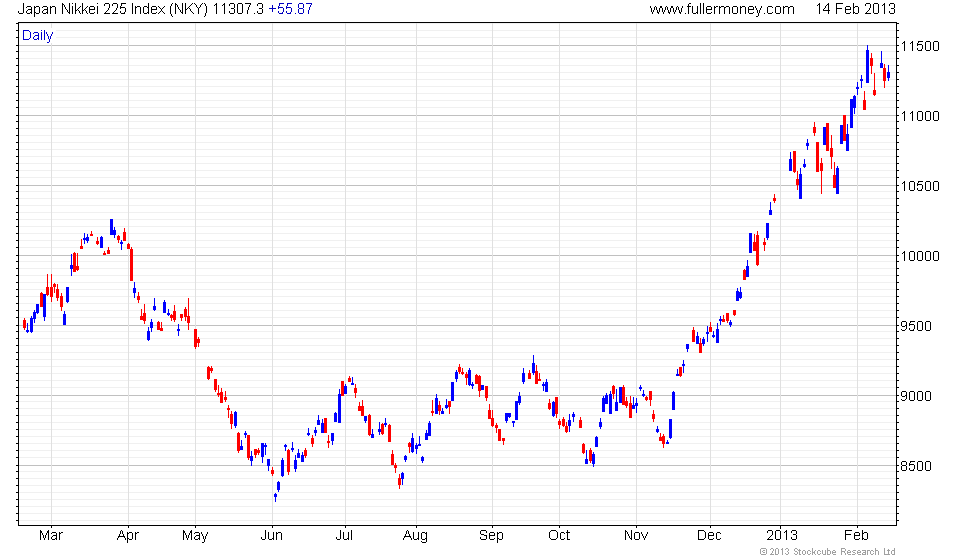Screen dimensions: 980x560
Task: Open the www.fullermoney.com link
Action: 721,9
